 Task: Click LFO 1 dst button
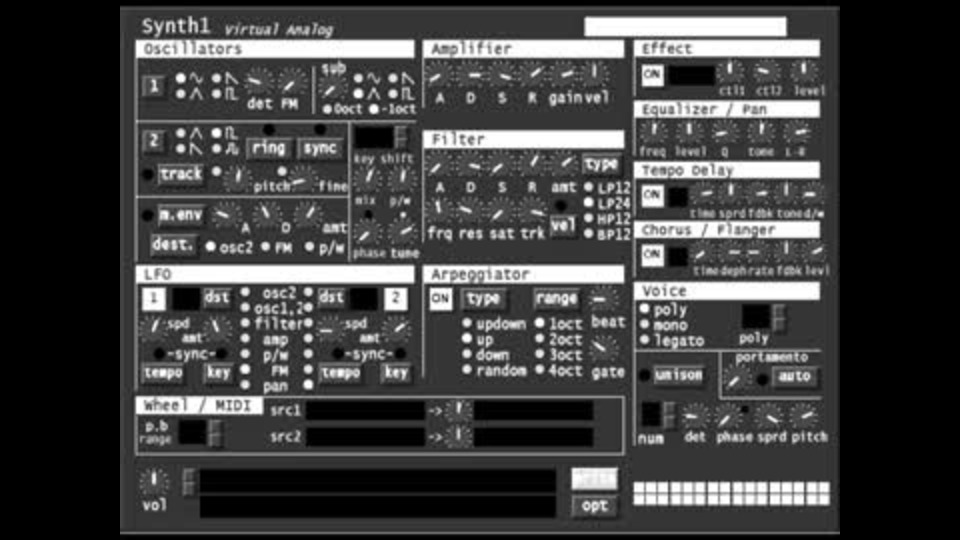[x=217, y=298]
